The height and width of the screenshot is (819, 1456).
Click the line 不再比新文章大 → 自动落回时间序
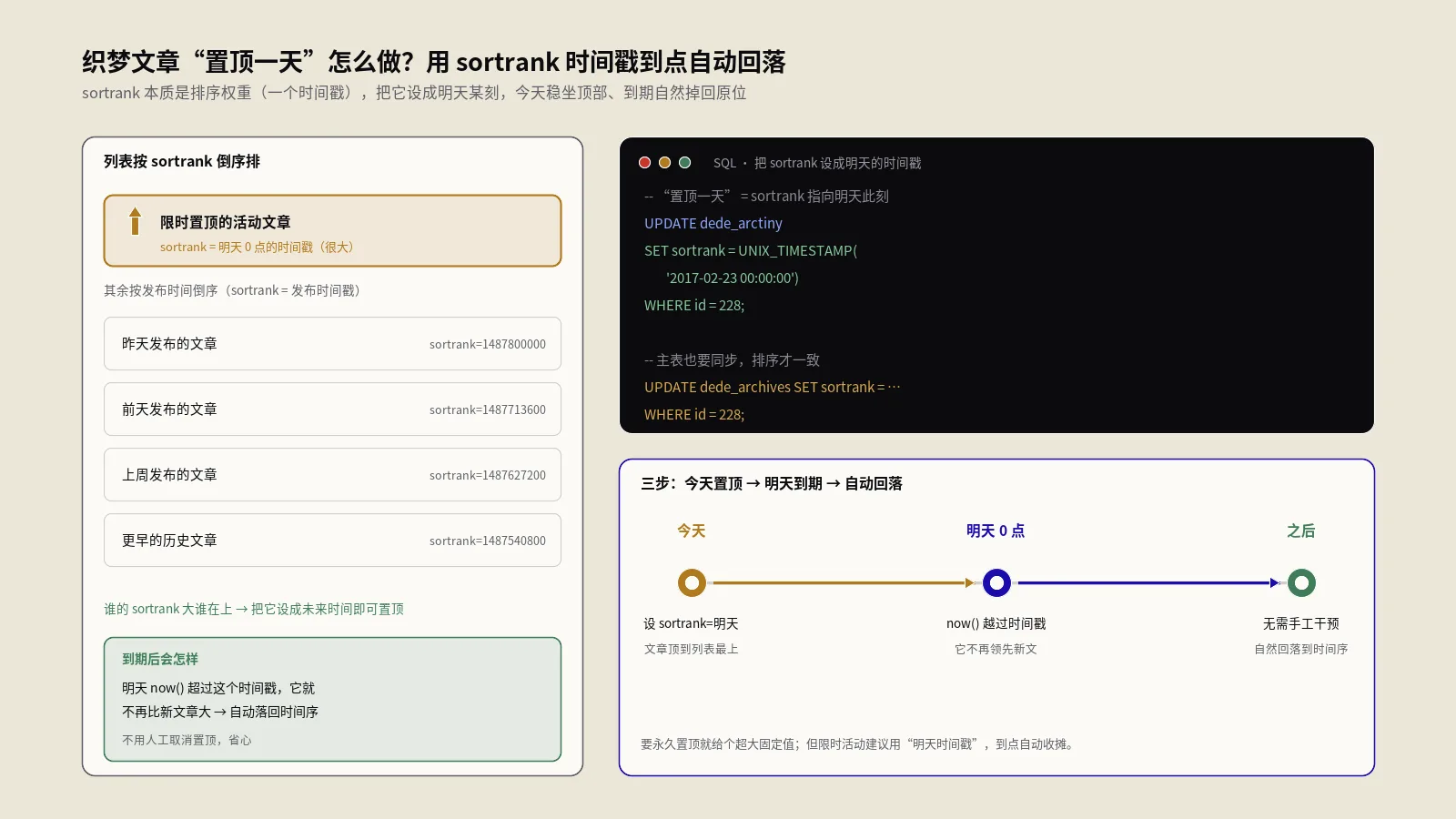pyautogui.click(x=220, y=712)
